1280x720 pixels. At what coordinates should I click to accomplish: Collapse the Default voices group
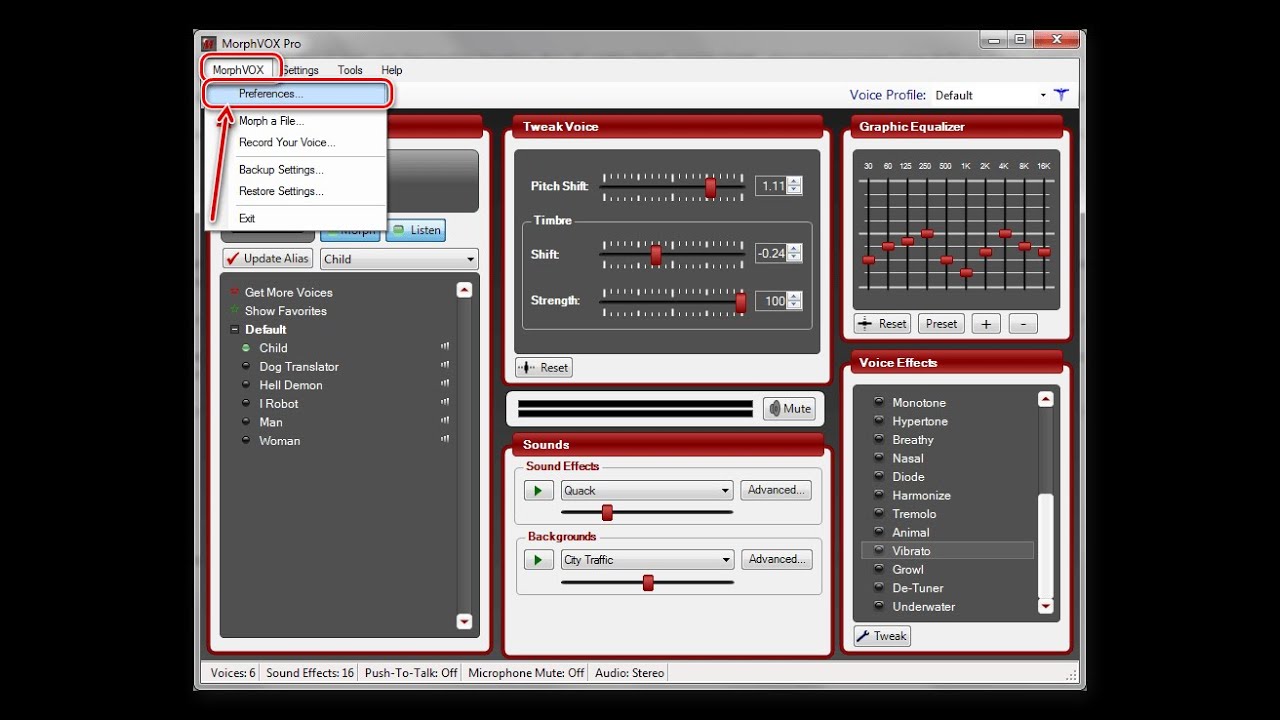(235, 329)
